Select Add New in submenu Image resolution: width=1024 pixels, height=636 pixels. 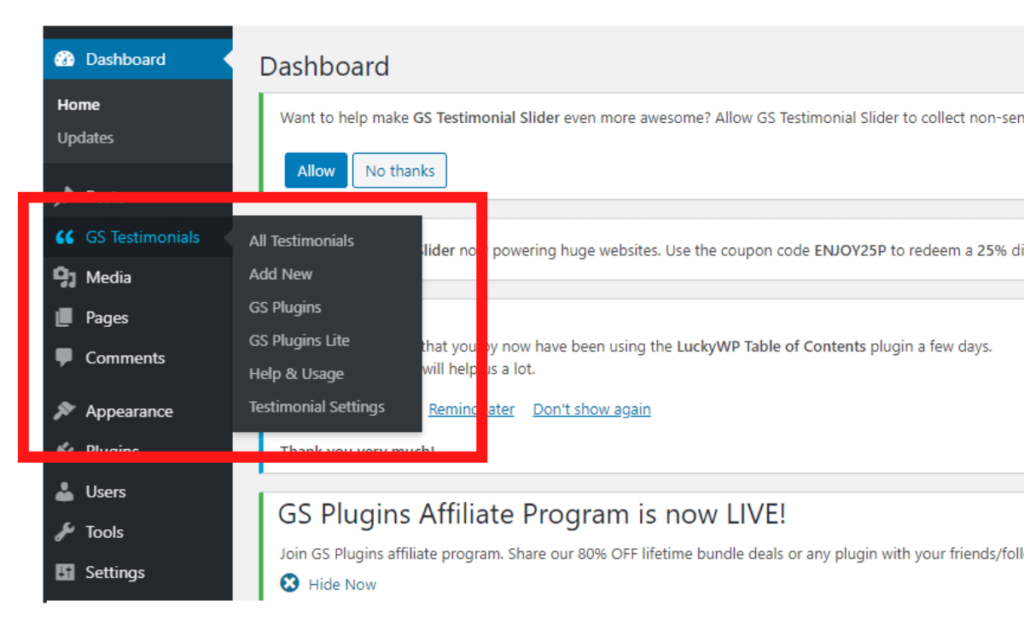(280, 274)
